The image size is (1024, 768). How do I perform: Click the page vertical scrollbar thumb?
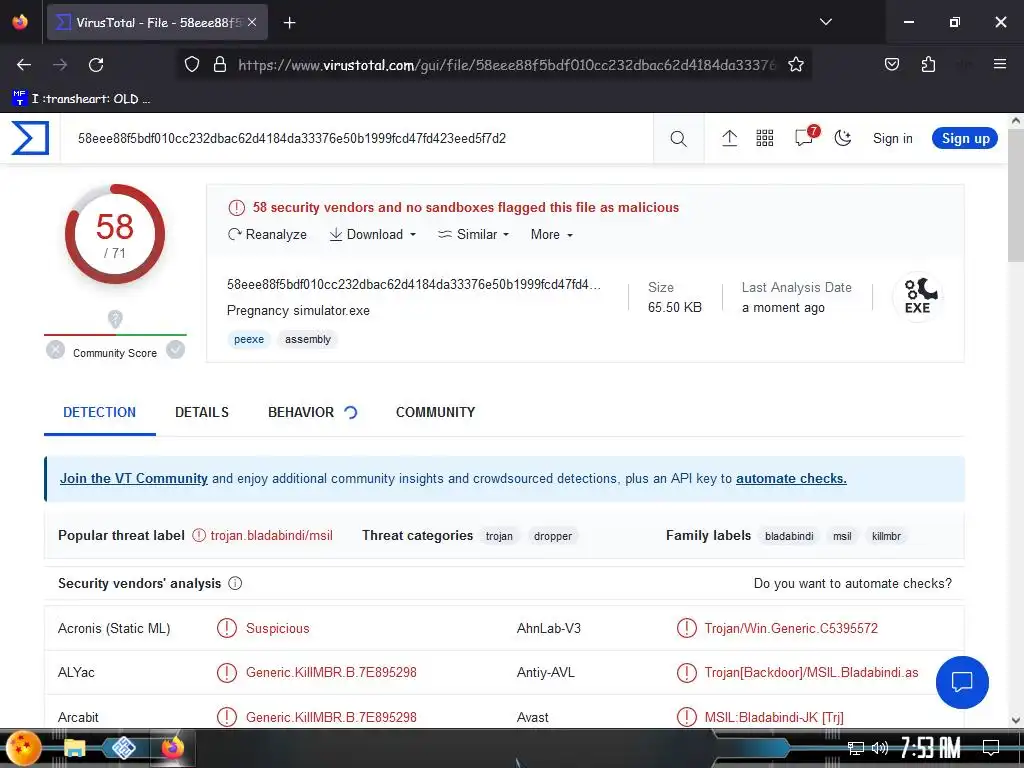click(1015, 195)
